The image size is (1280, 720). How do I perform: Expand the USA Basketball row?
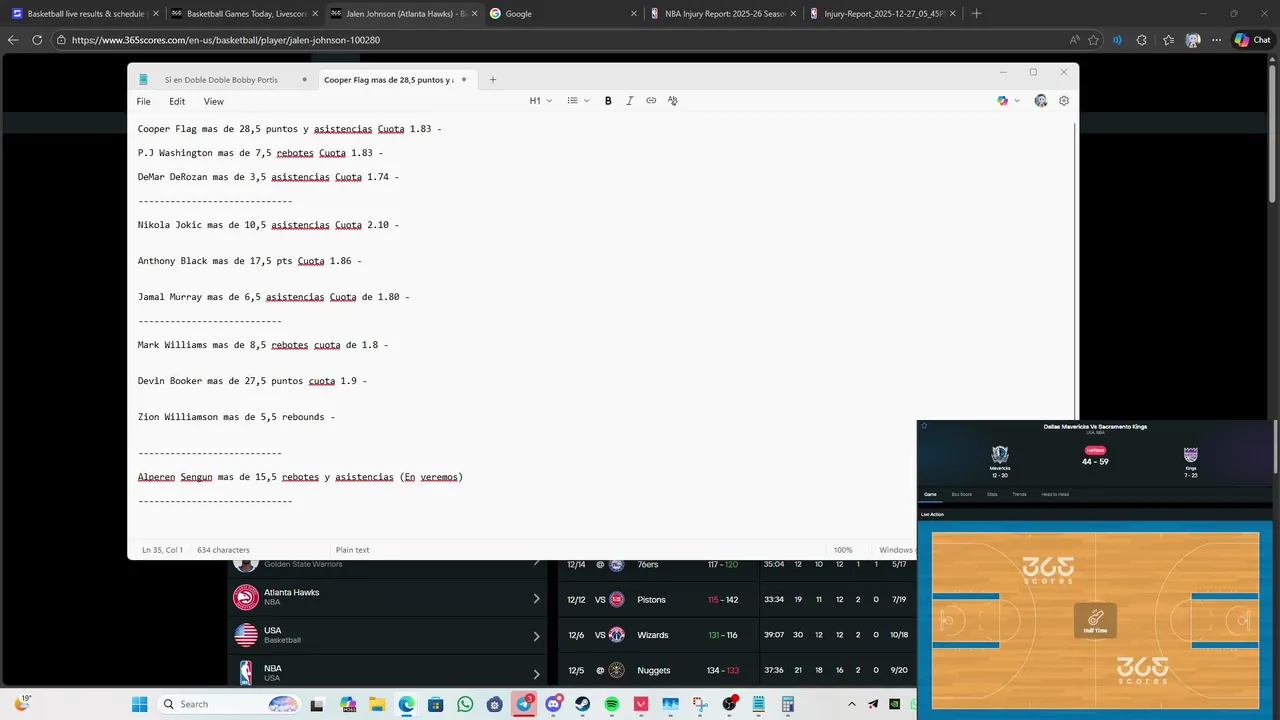click(388, 635)
